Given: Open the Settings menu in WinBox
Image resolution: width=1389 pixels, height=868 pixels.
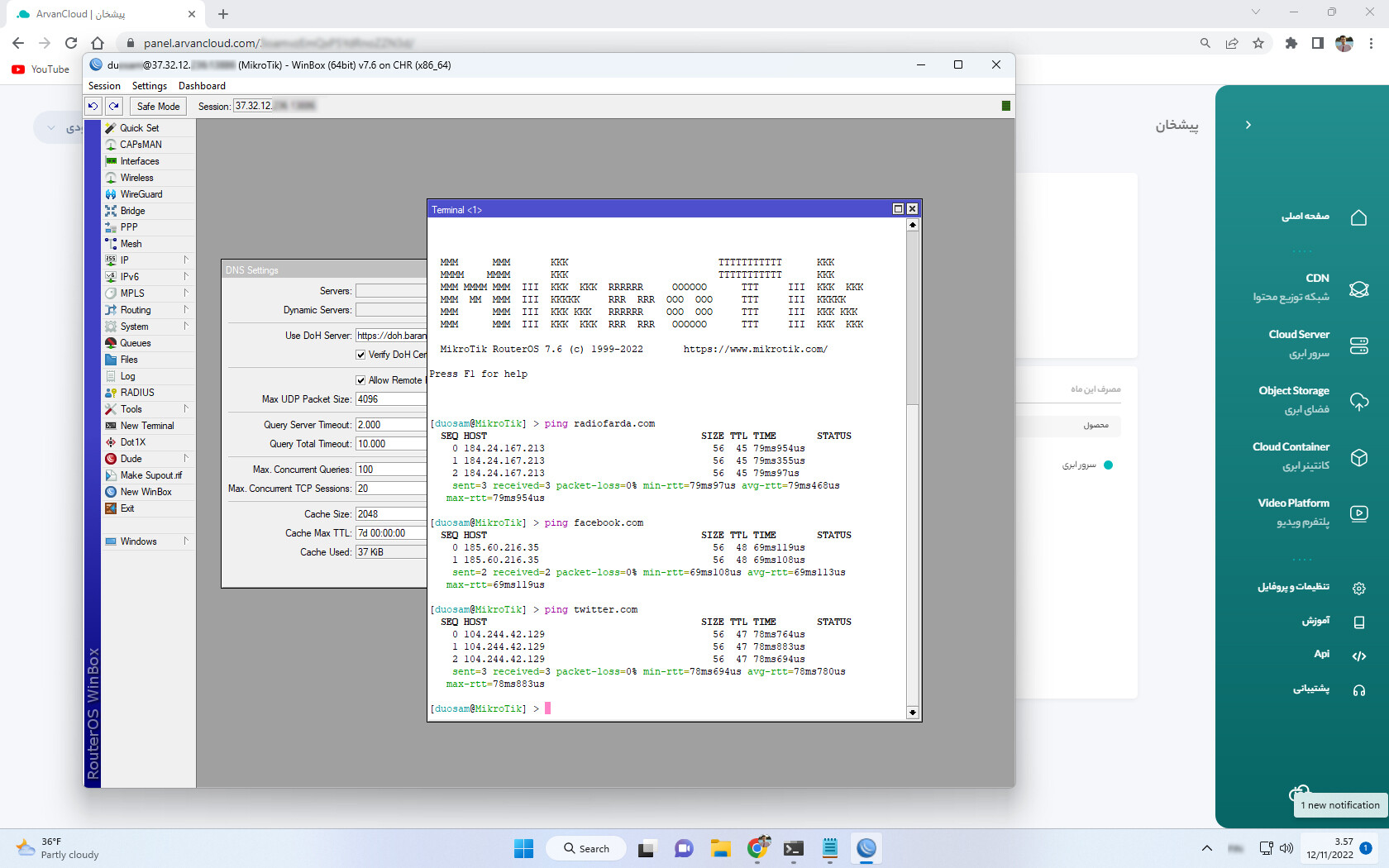Looking at the screenshot, I should coord(150,86).
